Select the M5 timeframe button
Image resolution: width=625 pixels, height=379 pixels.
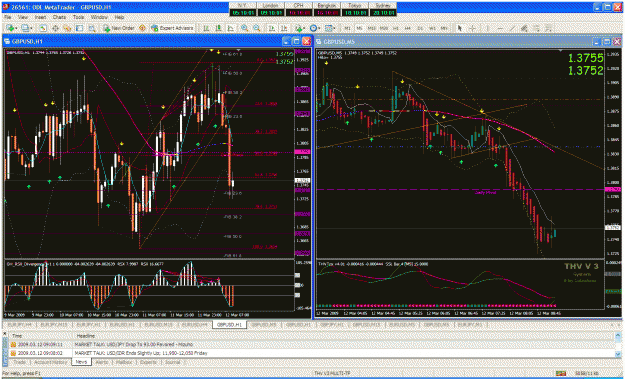coord(359,28)
